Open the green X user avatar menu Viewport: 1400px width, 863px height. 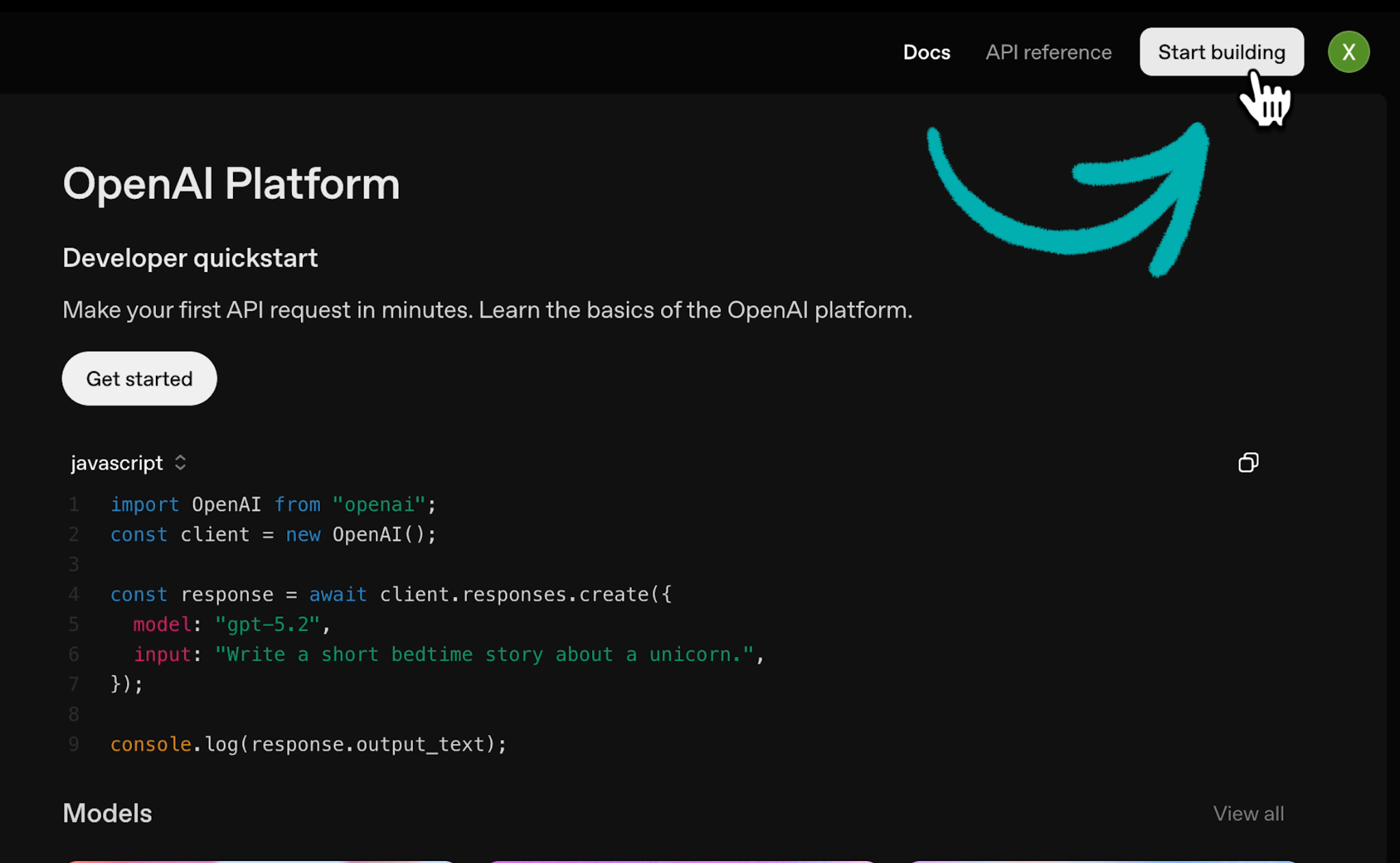click(1348, 52)
